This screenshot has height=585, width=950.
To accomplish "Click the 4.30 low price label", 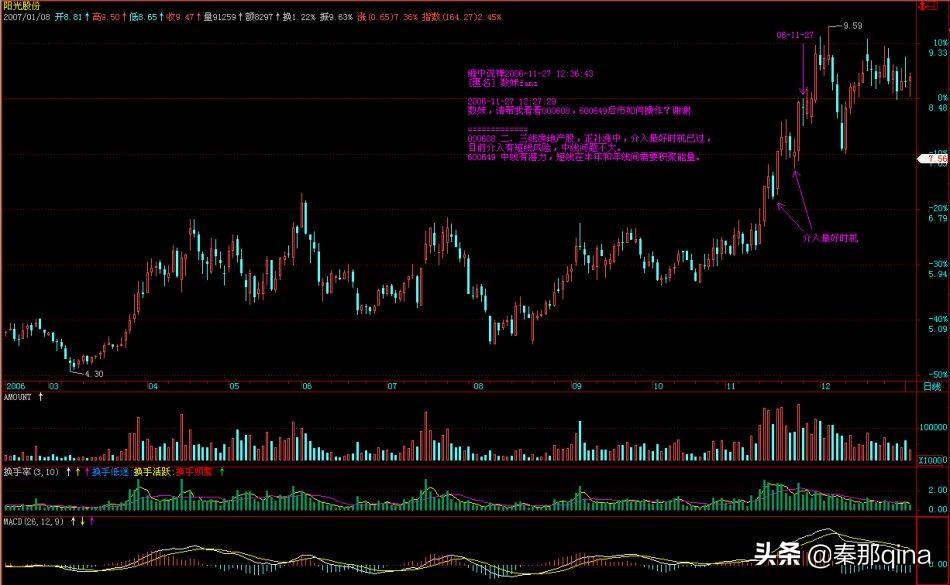I will coord(93,373).
